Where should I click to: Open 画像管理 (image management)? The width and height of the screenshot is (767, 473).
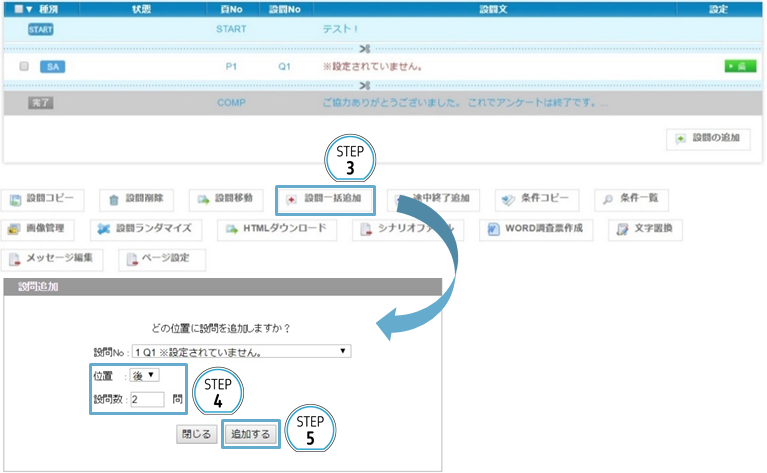40,229
